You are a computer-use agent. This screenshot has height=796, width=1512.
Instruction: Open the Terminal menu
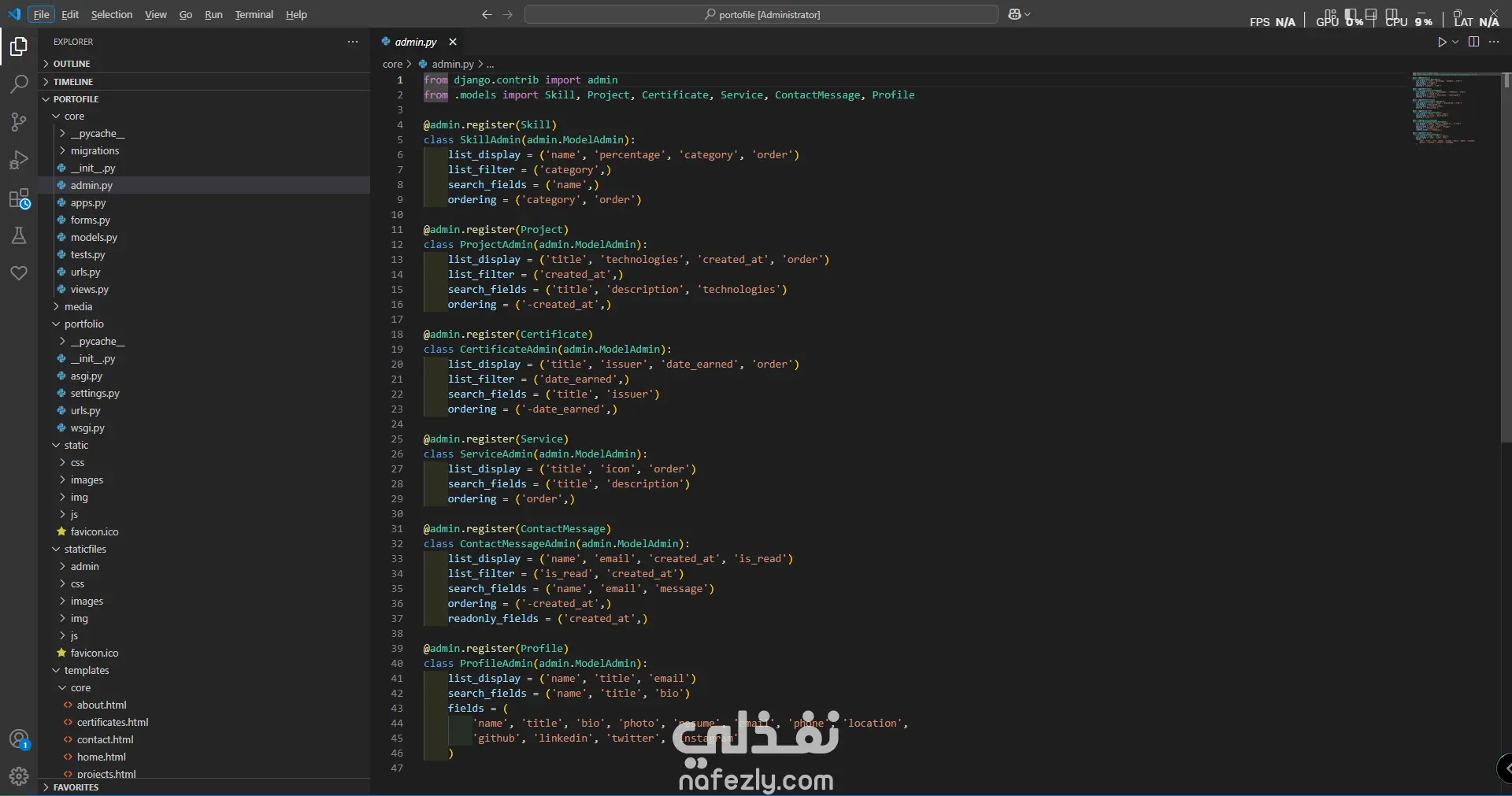pyautogui.click(x=254, y=14)
